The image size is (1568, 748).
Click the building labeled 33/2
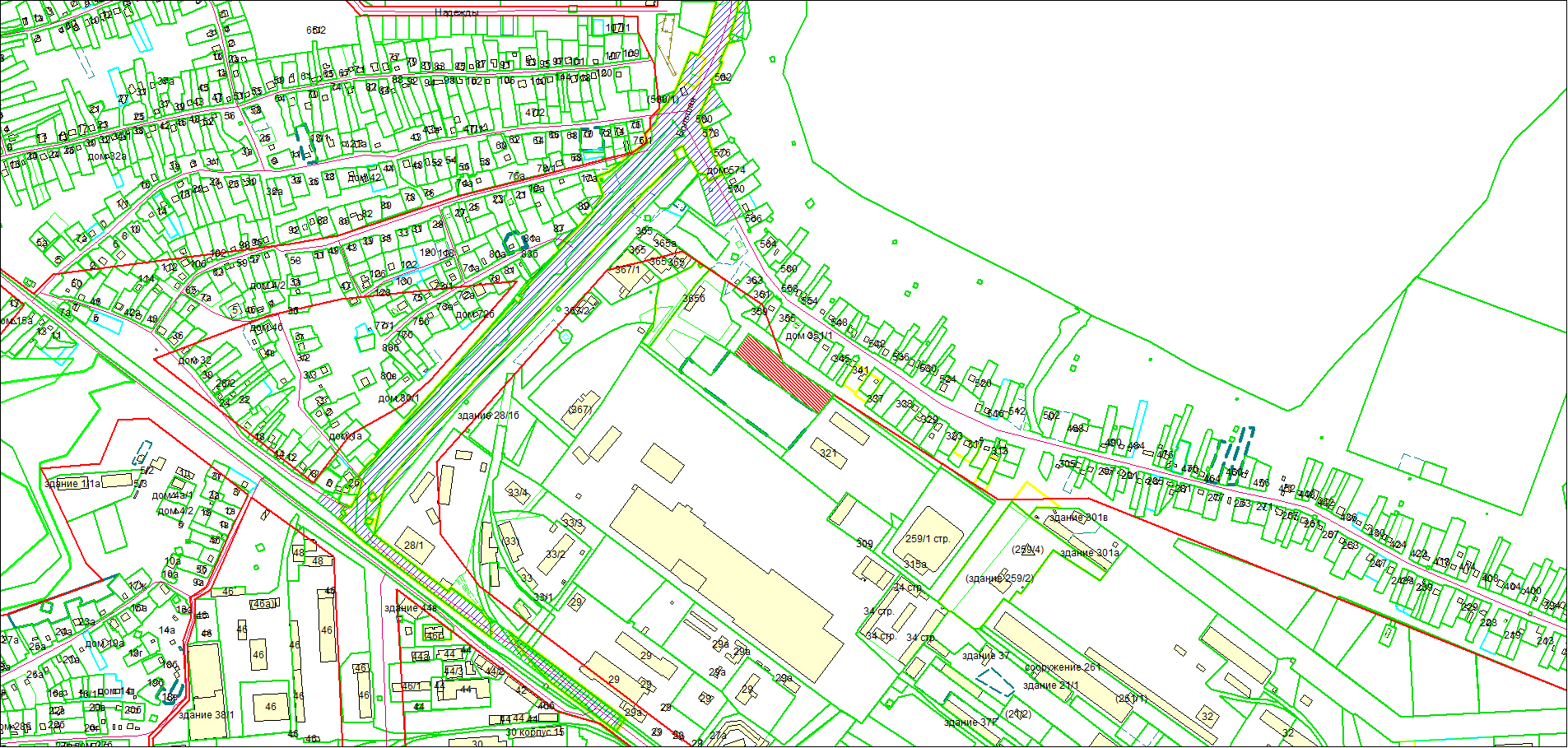(556, 554)
